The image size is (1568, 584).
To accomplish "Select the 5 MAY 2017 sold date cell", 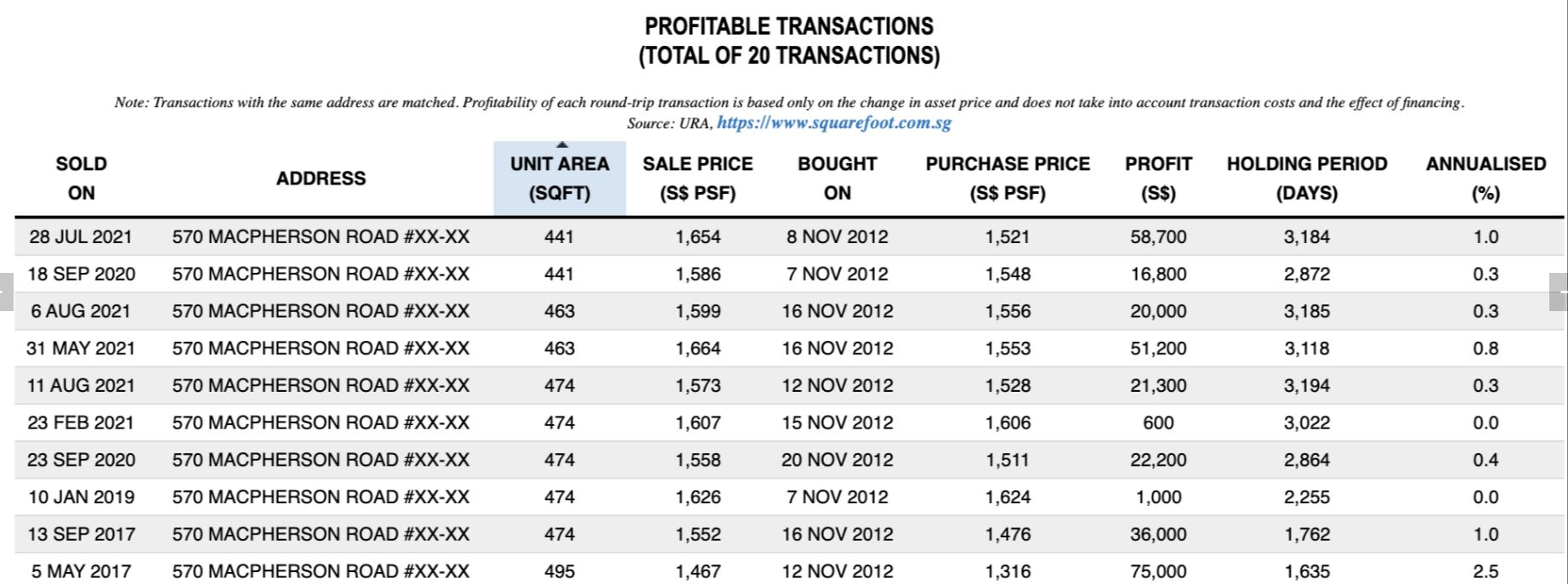I will click(81, 571).
